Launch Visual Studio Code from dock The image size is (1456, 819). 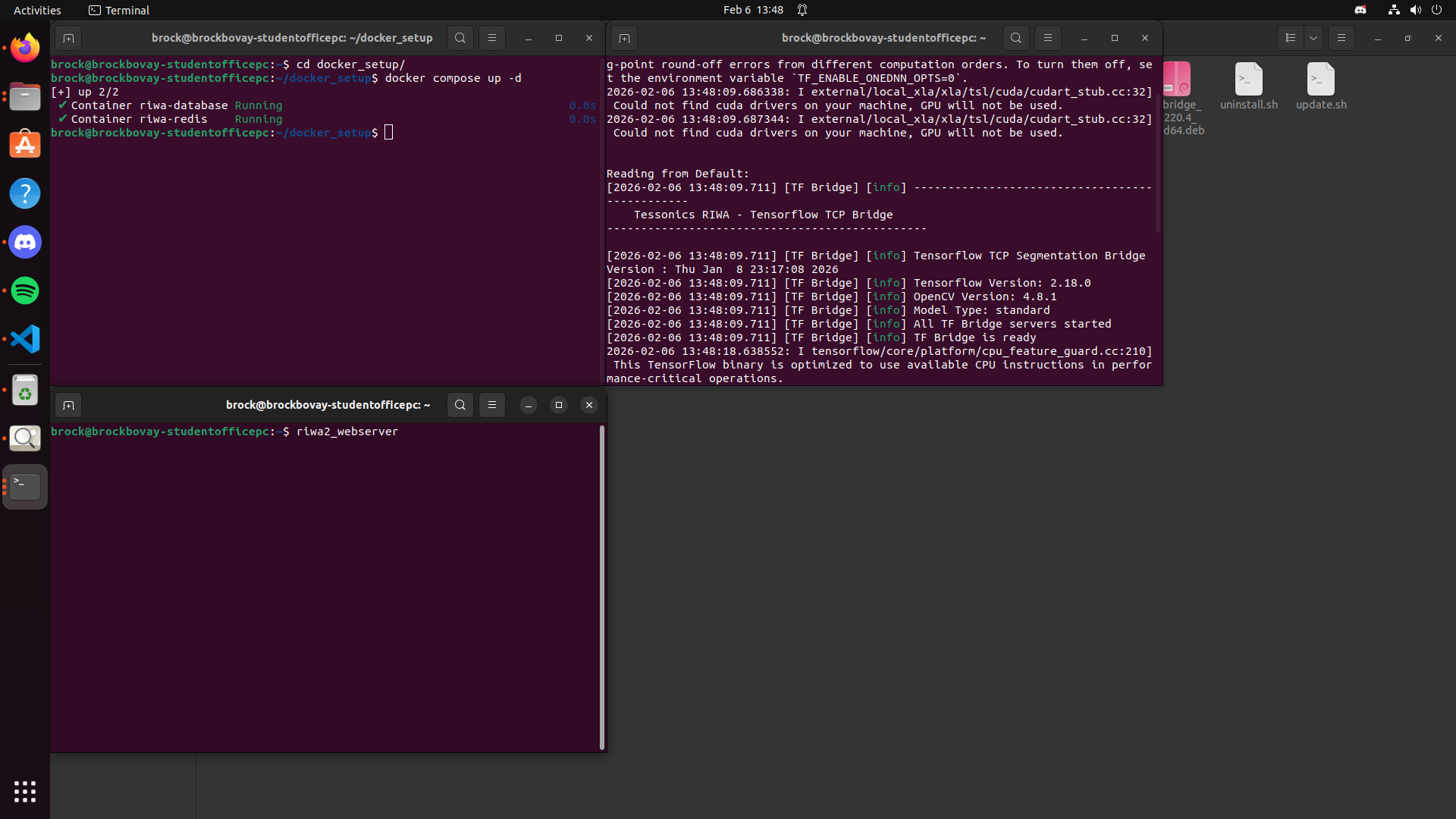coord(25,339)
